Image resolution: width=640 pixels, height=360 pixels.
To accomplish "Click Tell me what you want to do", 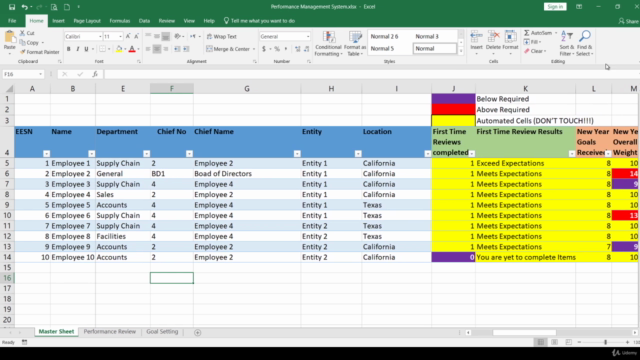I will (259, 21).
